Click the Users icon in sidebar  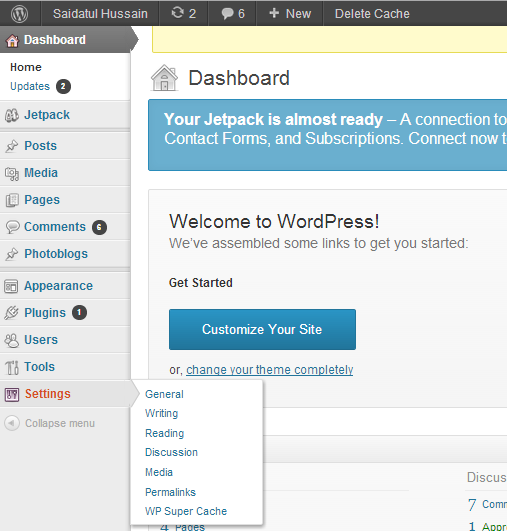[x=12, y=340]
